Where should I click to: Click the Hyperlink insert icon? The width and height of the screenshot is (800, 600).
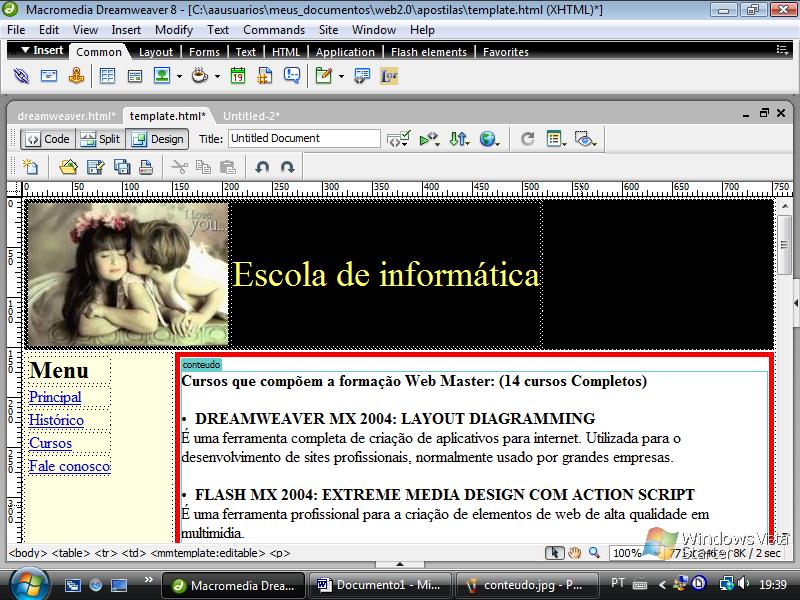(21, 76)
